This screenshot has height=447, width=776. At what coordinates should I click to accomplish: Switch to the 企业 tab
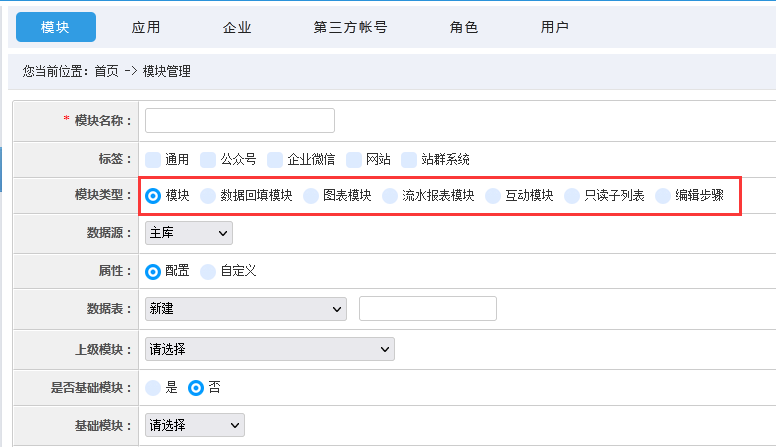tap(237, 27)
